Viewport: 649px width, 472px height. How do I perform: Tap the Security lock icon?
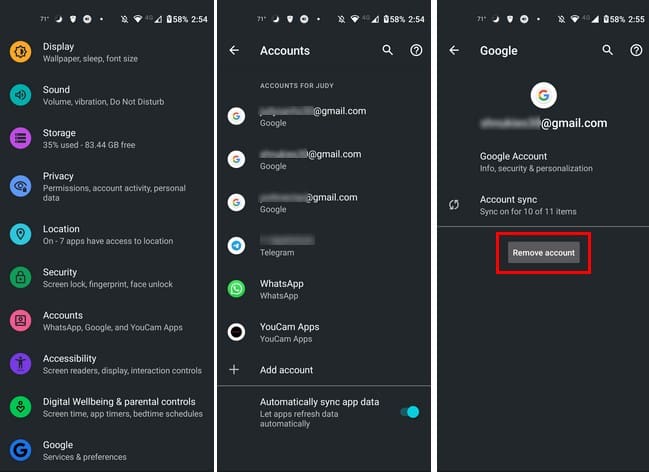pyautogui.click(x=20, y=277)
